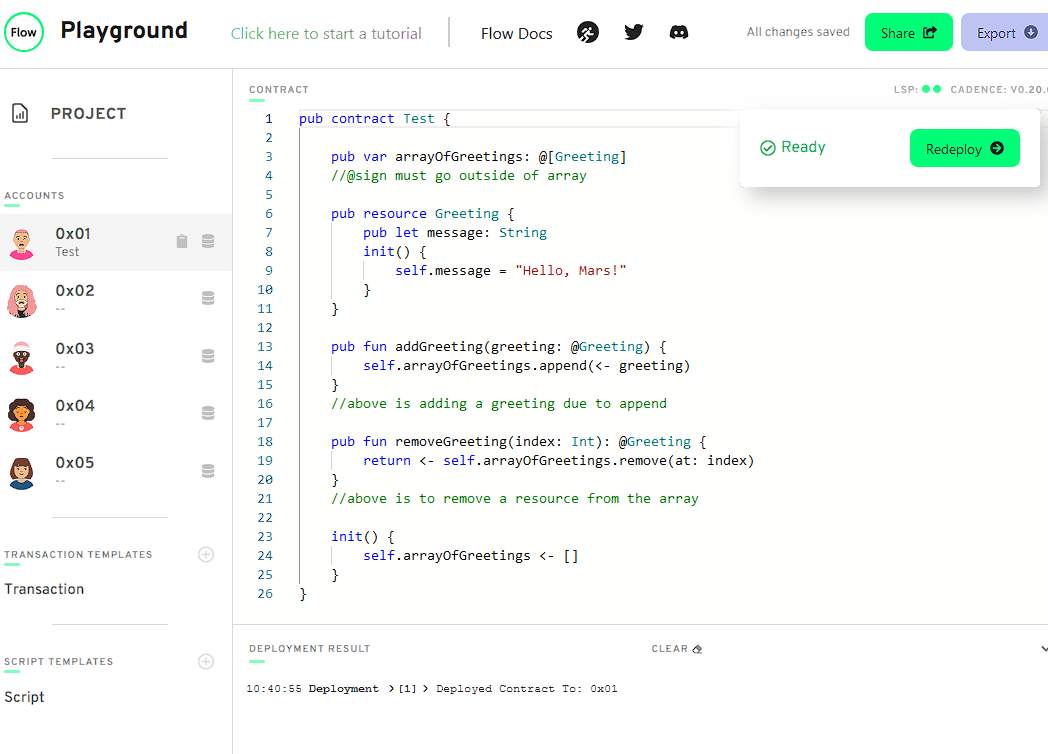The width and height of the screenshot is (1048, 754).
Task: Open storage icon for account 0x03
Action: pyautogui.click(x=208, y=356)
